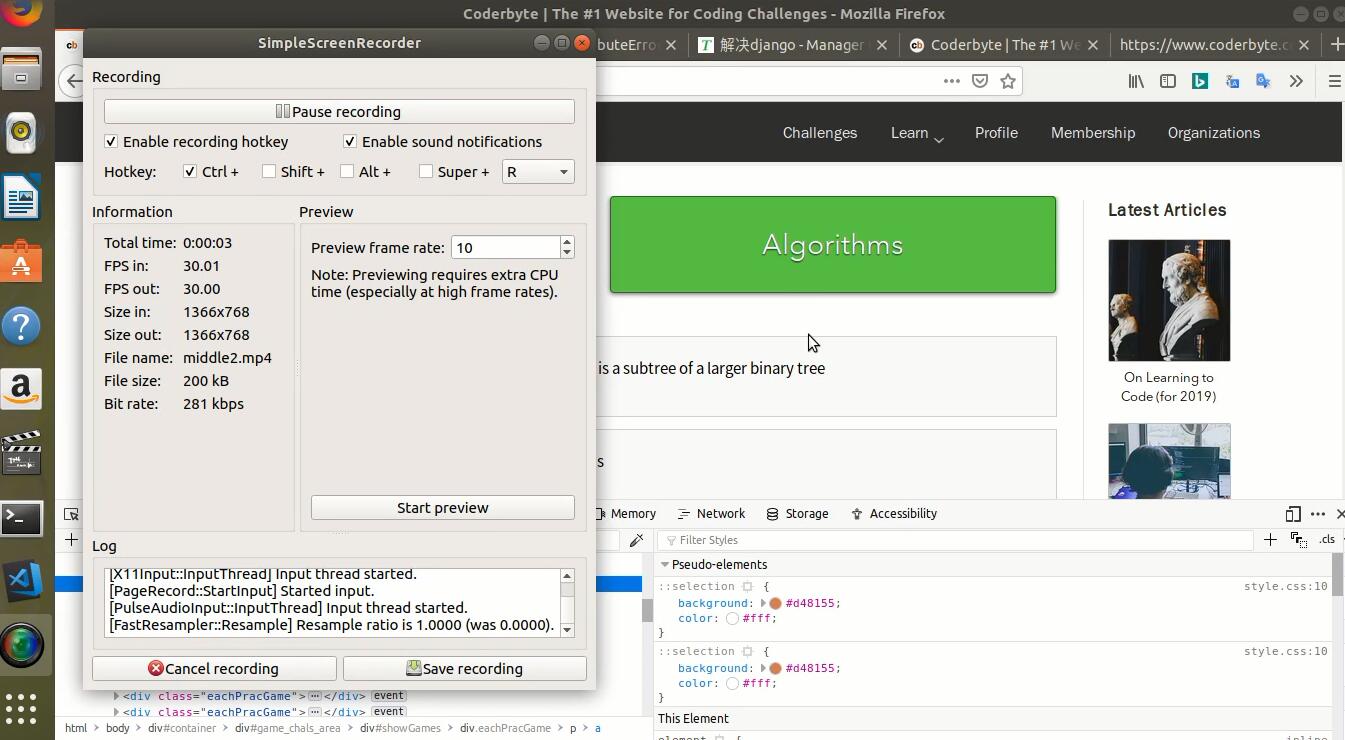Switch to Coderbyte The #1 We tab

point(1004,45)
